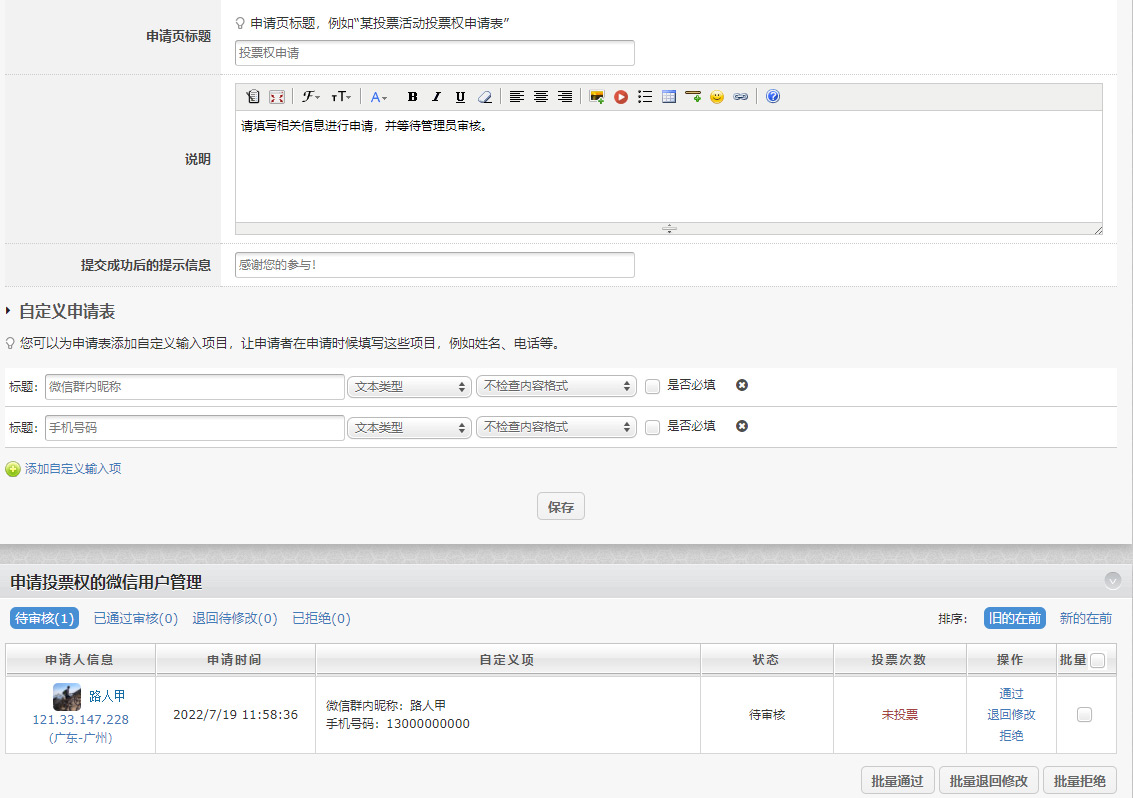Viewport: 1133px width, 798px height.
Task: Select the 路人甲 applicant row checkbox
Action: click(x=1085, y=714)
